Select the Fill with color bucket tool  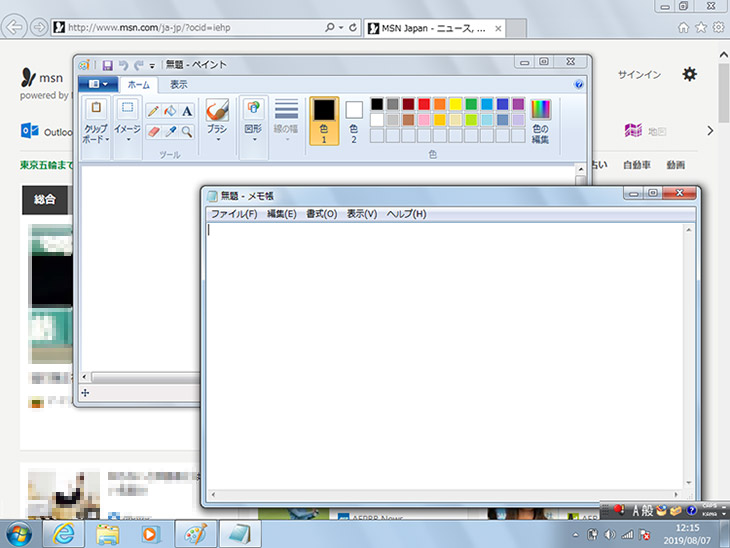[x=170, y=111]
